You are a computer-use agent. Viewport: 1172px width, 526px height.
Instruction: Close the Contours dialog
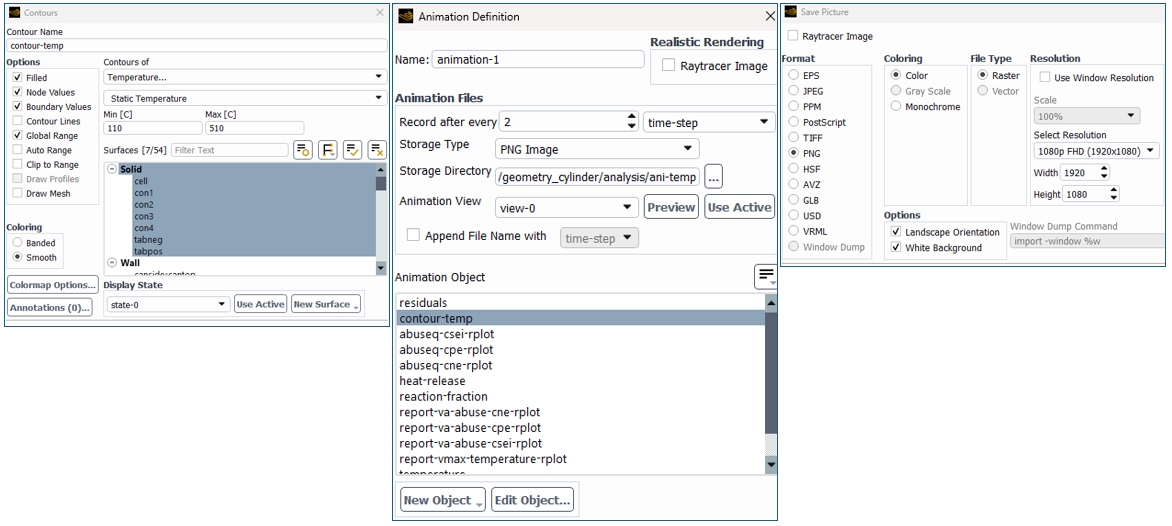(x=379, y=13)
